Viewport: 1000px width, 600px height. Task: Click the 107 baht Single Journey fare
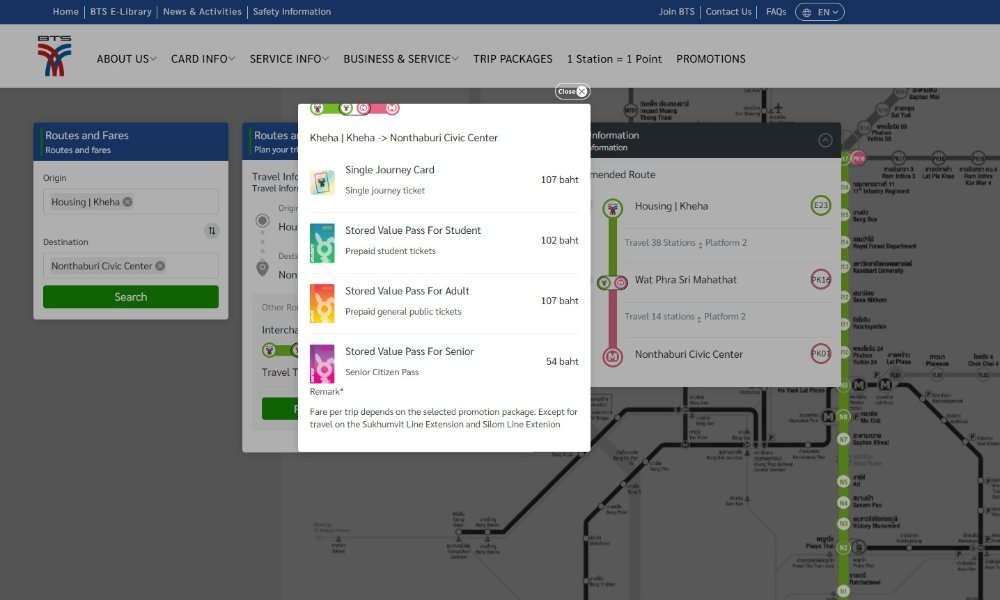(x=559, y=180)
